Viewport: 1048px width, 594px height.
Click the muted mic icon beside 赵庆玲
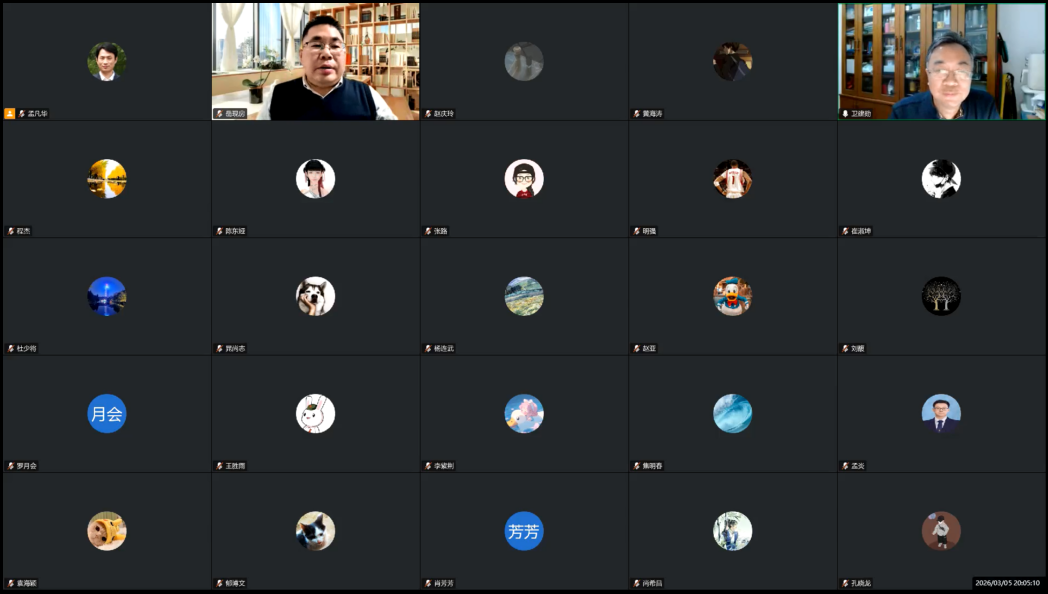pyautogui.click(x=428, y=114)
